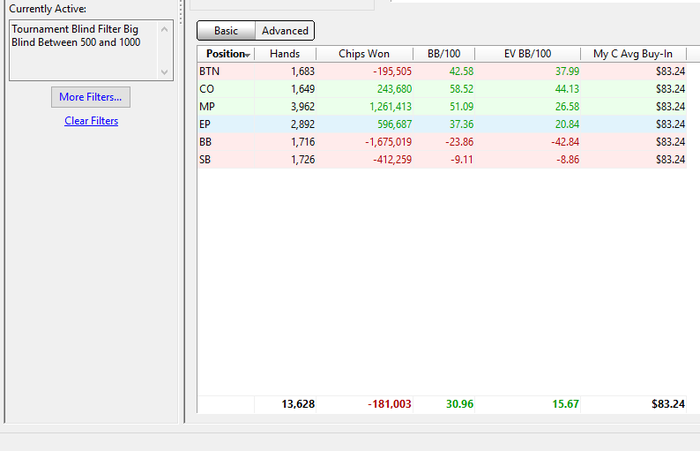This screenshot has height=451, width=700.
Task: Click the 1,649 hands cell
Action: point(303,89)
